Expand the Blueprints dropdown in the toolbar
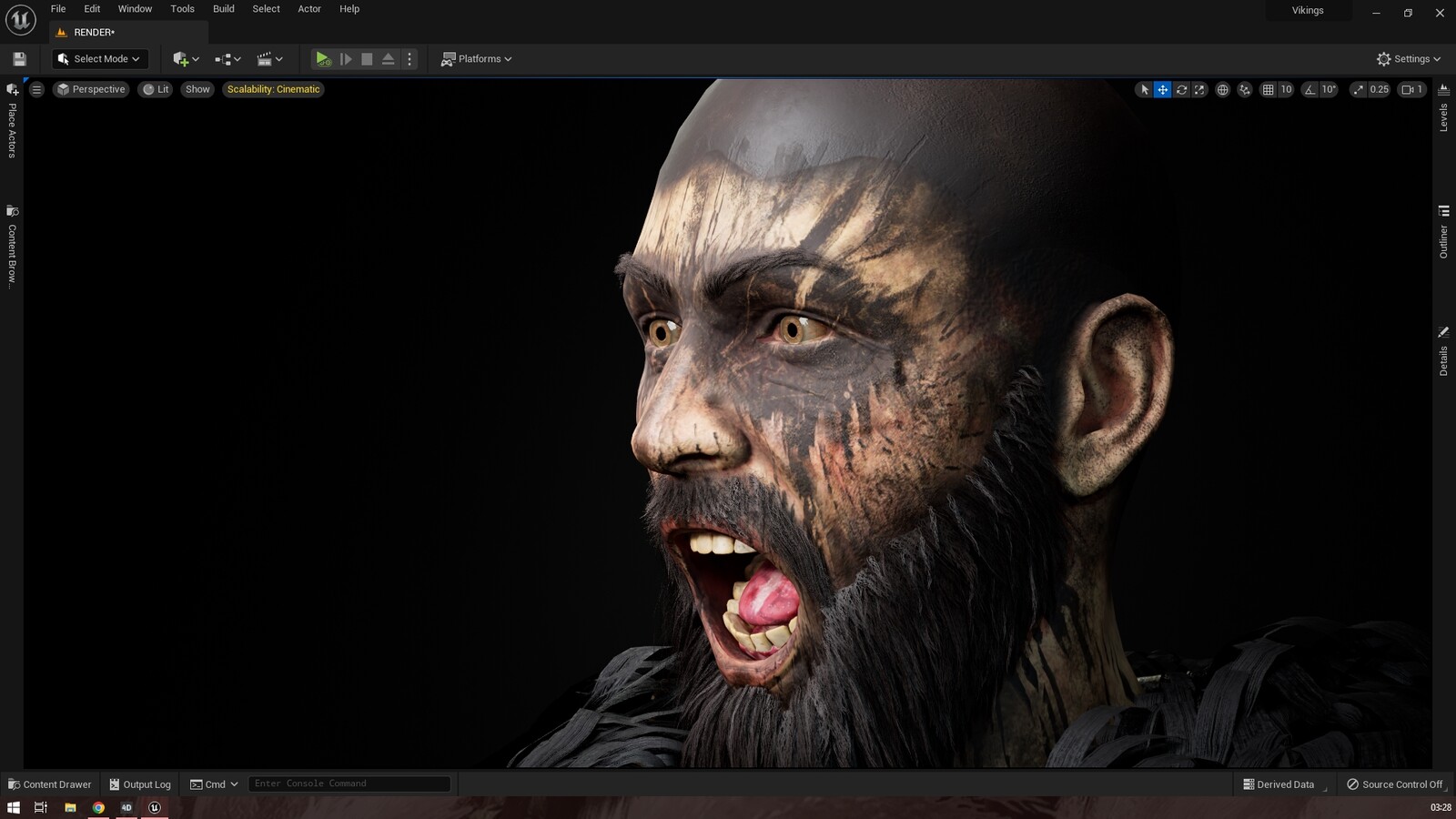 [x=227, y=59]
